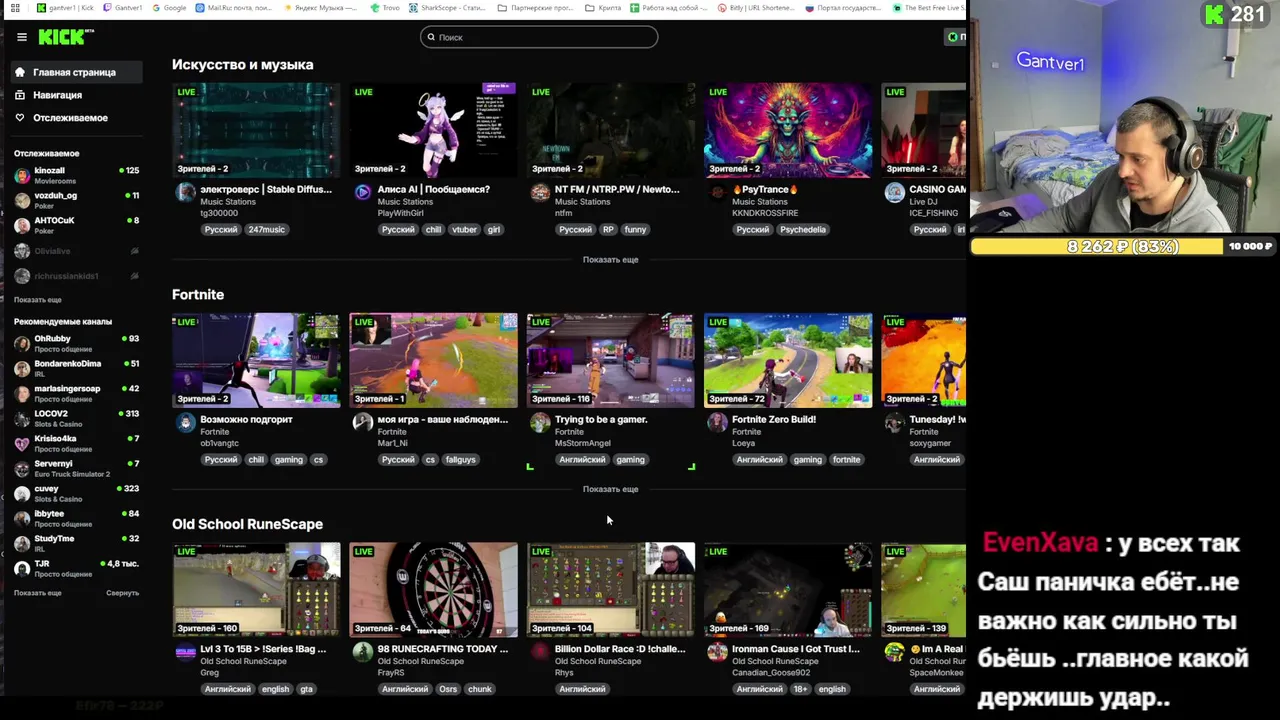The image size is (1280, 720).
Task: Switch to SharkScope browser tab
Action: (445, 8)
